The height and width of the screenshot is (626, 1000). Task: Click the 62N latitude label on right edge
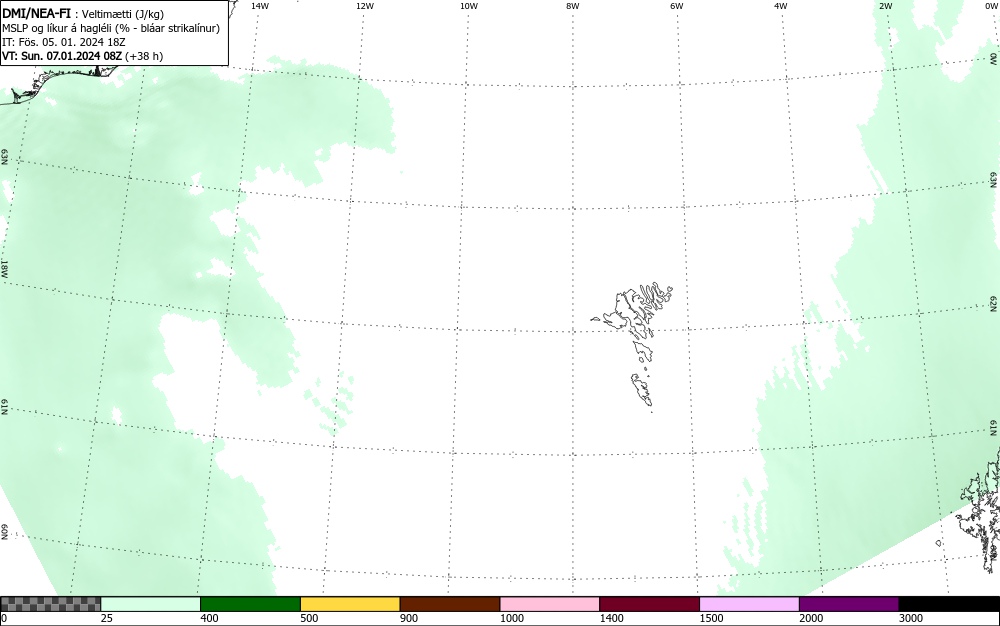click(x=994, y=303)
